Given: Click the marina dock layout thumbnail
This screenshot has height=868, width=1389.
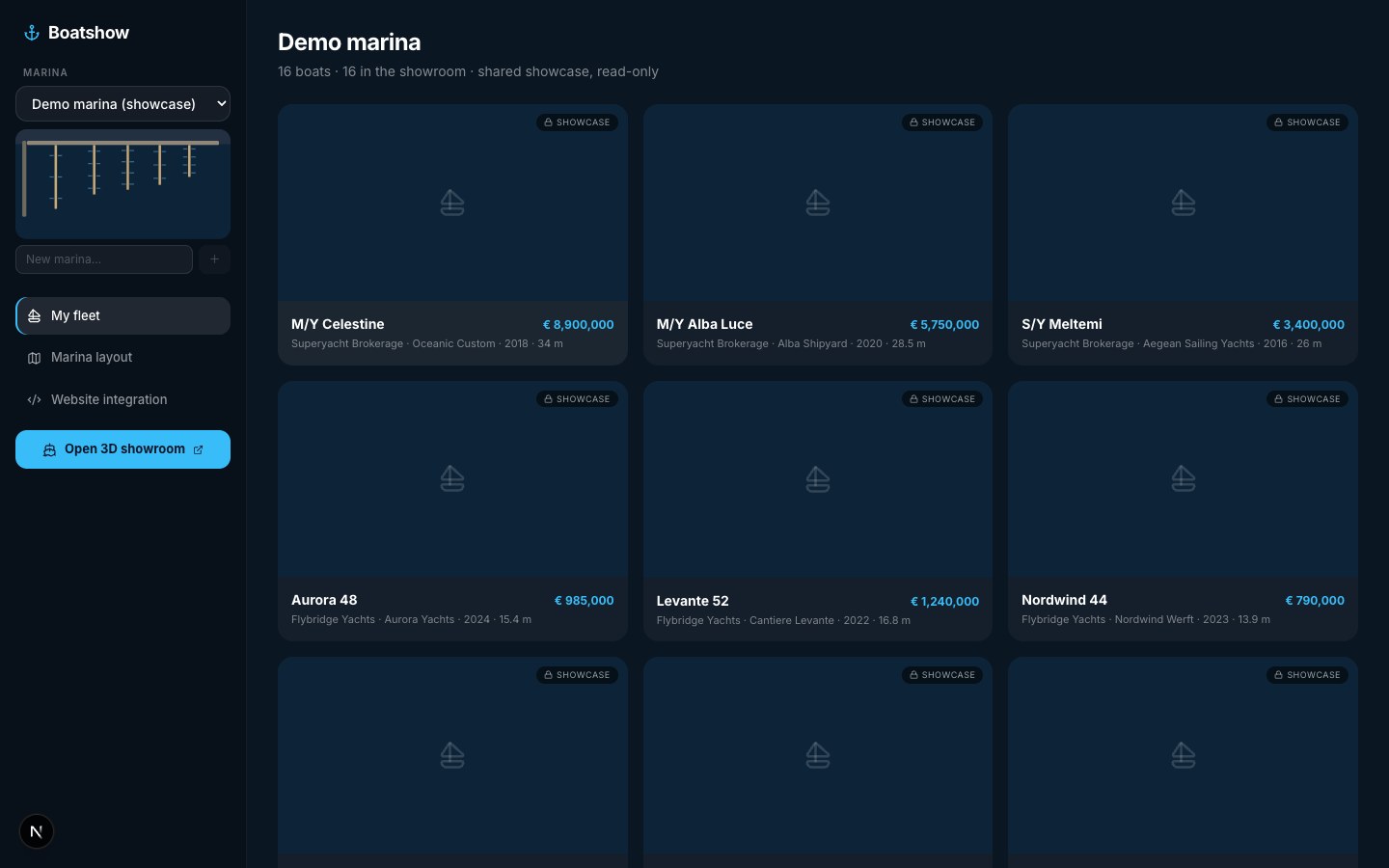Looking at the screenshot, I should tap(123, 184).
